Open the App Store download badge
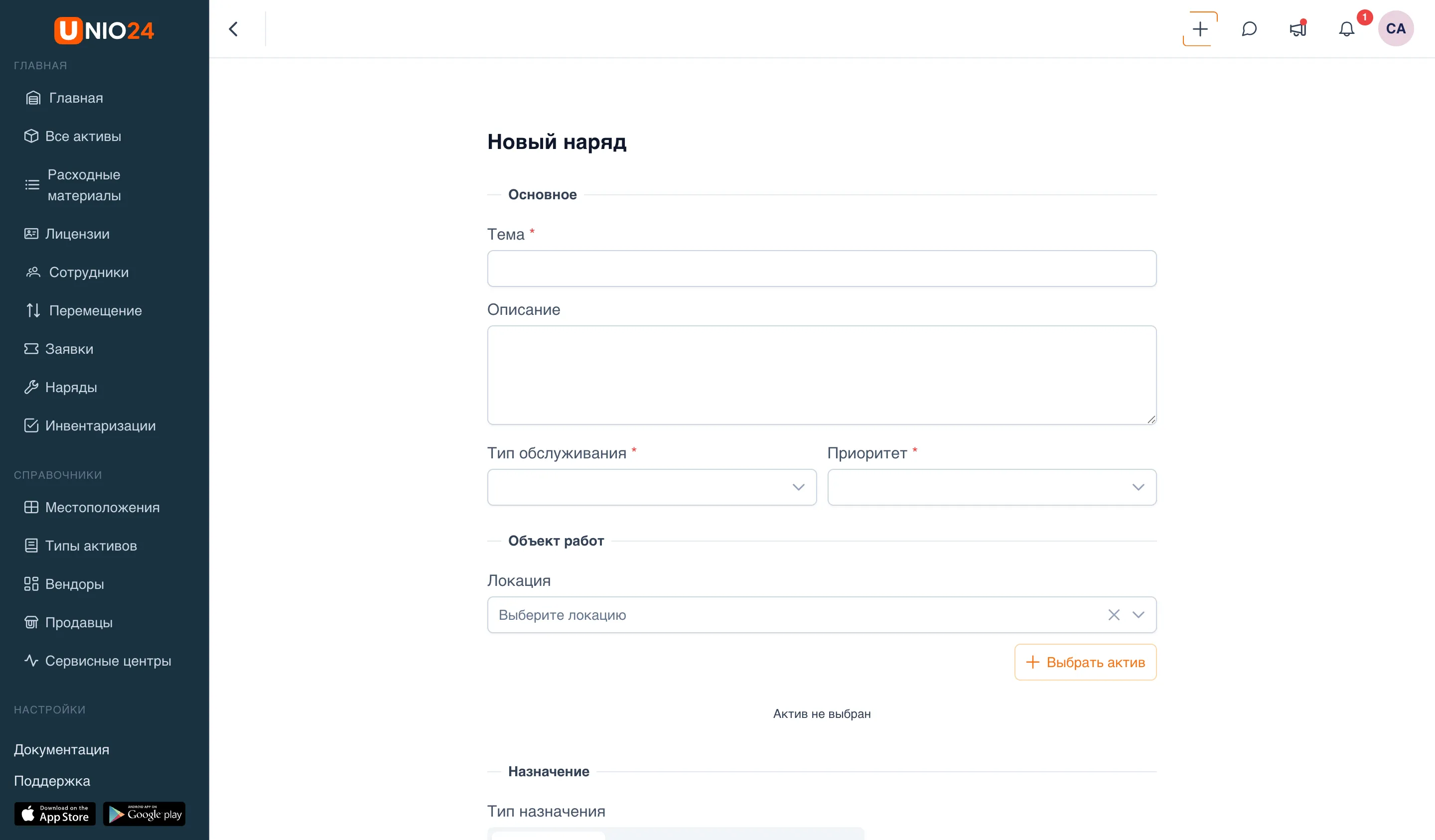The height and width of the screenshot is (840, 1435). click(55, 814)
